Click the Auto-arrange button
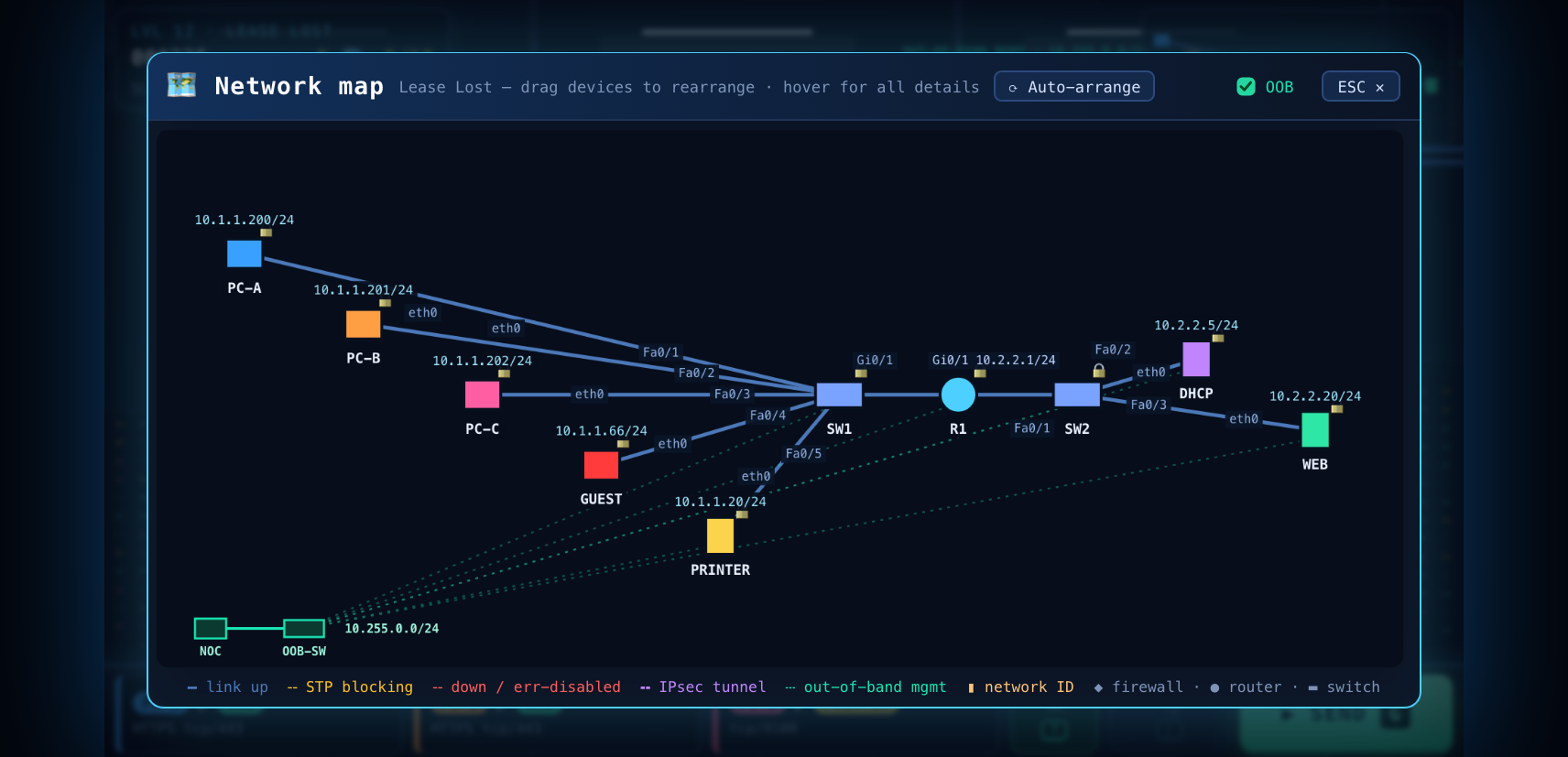This screenshot has width=1568, height=757. pos(1074,87)
